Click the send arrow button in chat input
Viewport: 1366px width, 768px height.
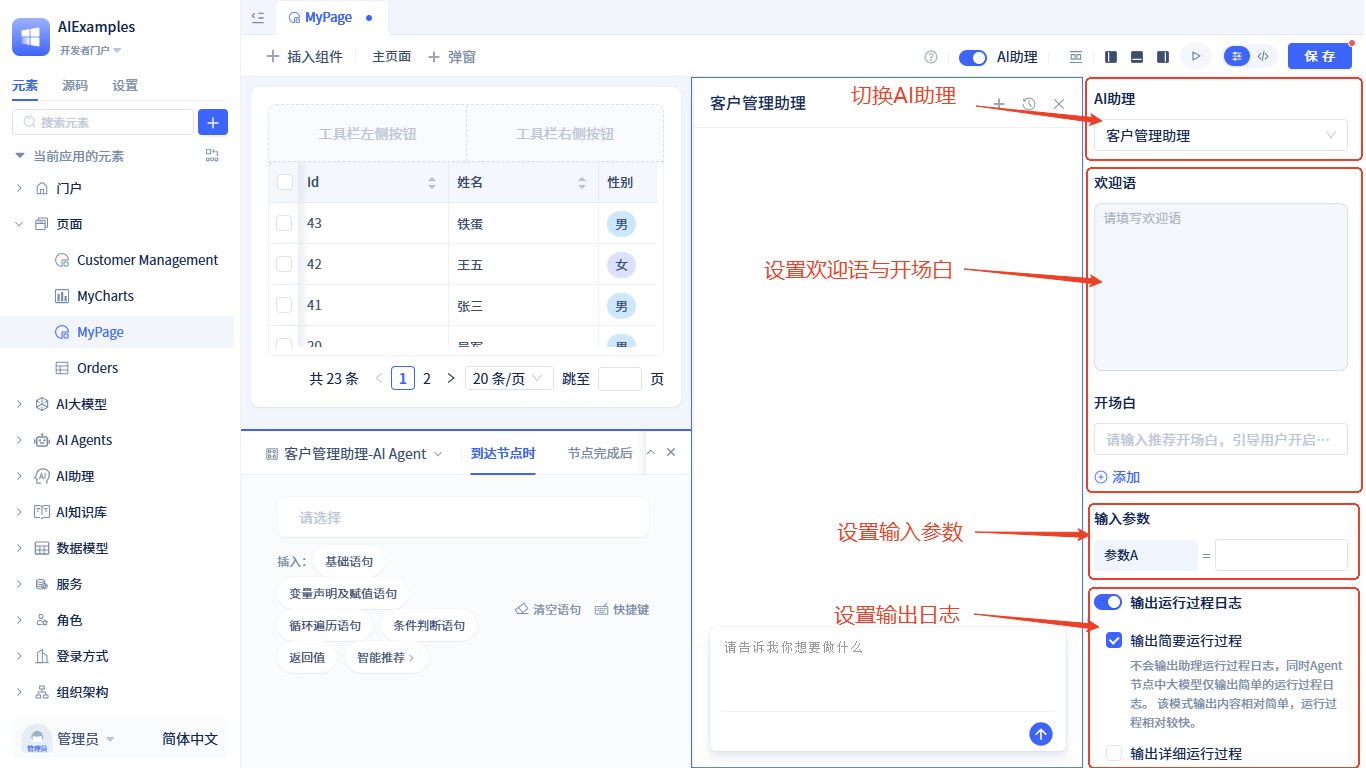tap(1041, 734)
